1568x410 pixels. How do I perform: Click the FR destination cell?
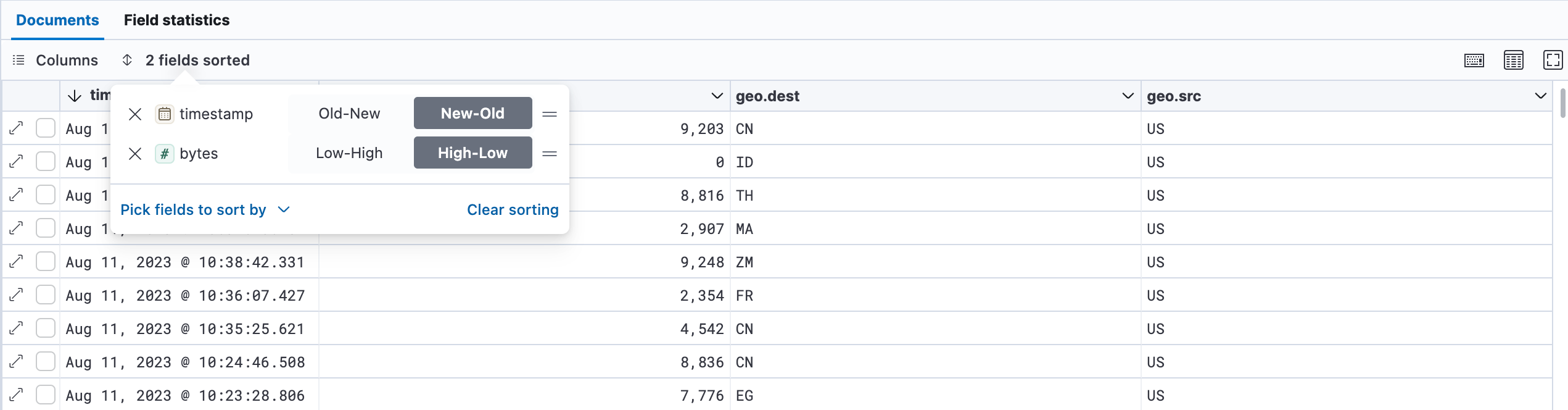pos(936,295)
